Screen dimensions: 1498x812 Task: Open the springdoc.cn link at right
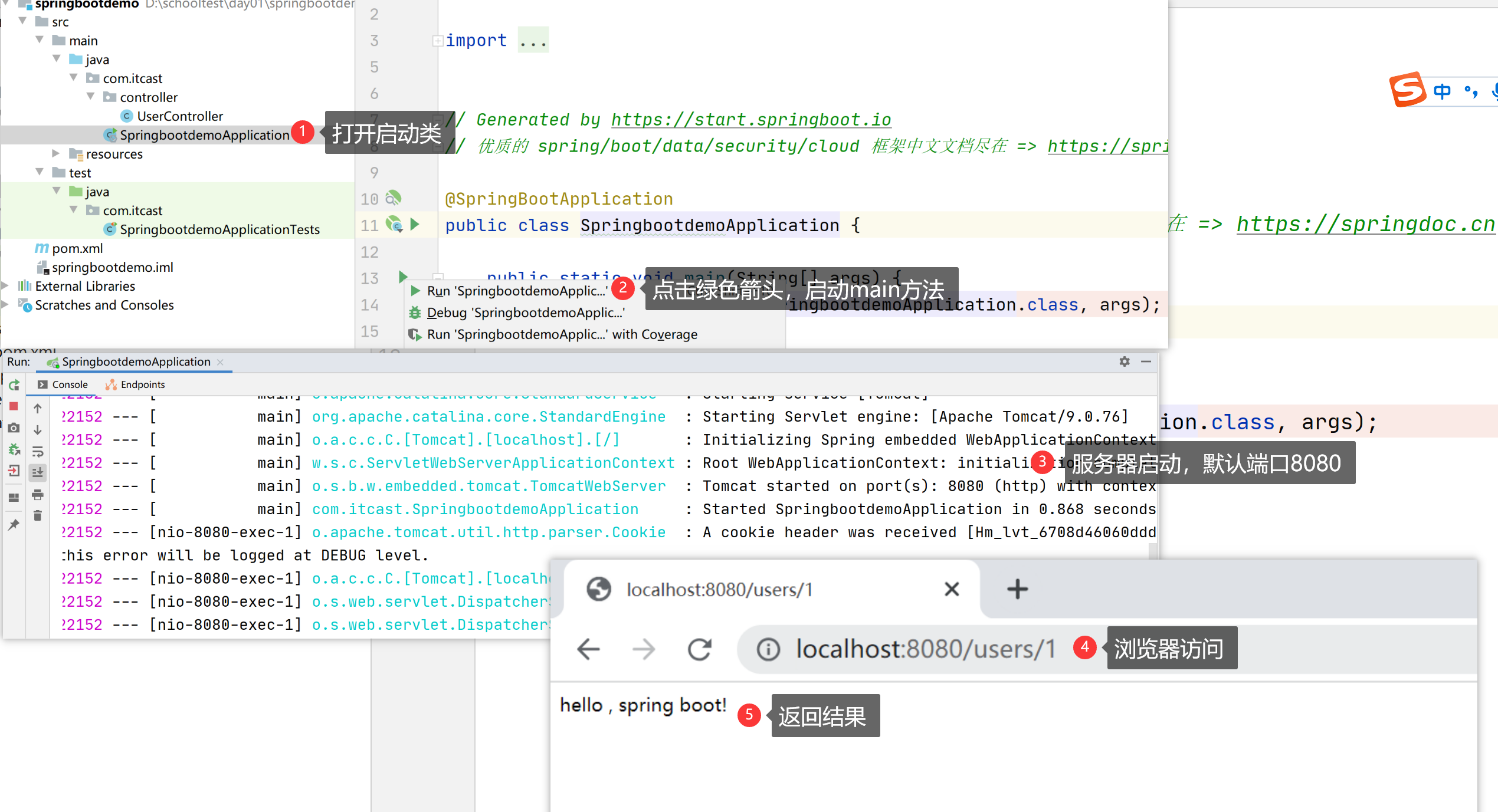click(1365, 224)
